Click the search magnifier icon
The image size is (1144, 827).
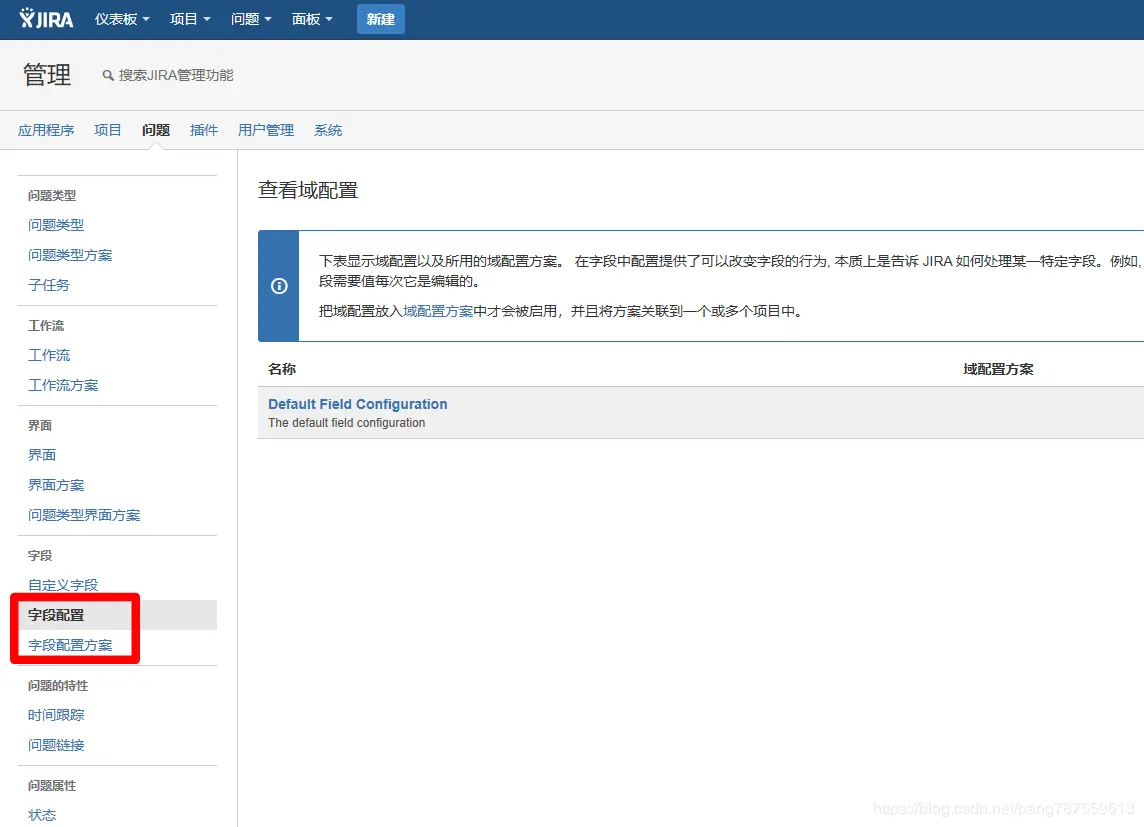(108, 75)
